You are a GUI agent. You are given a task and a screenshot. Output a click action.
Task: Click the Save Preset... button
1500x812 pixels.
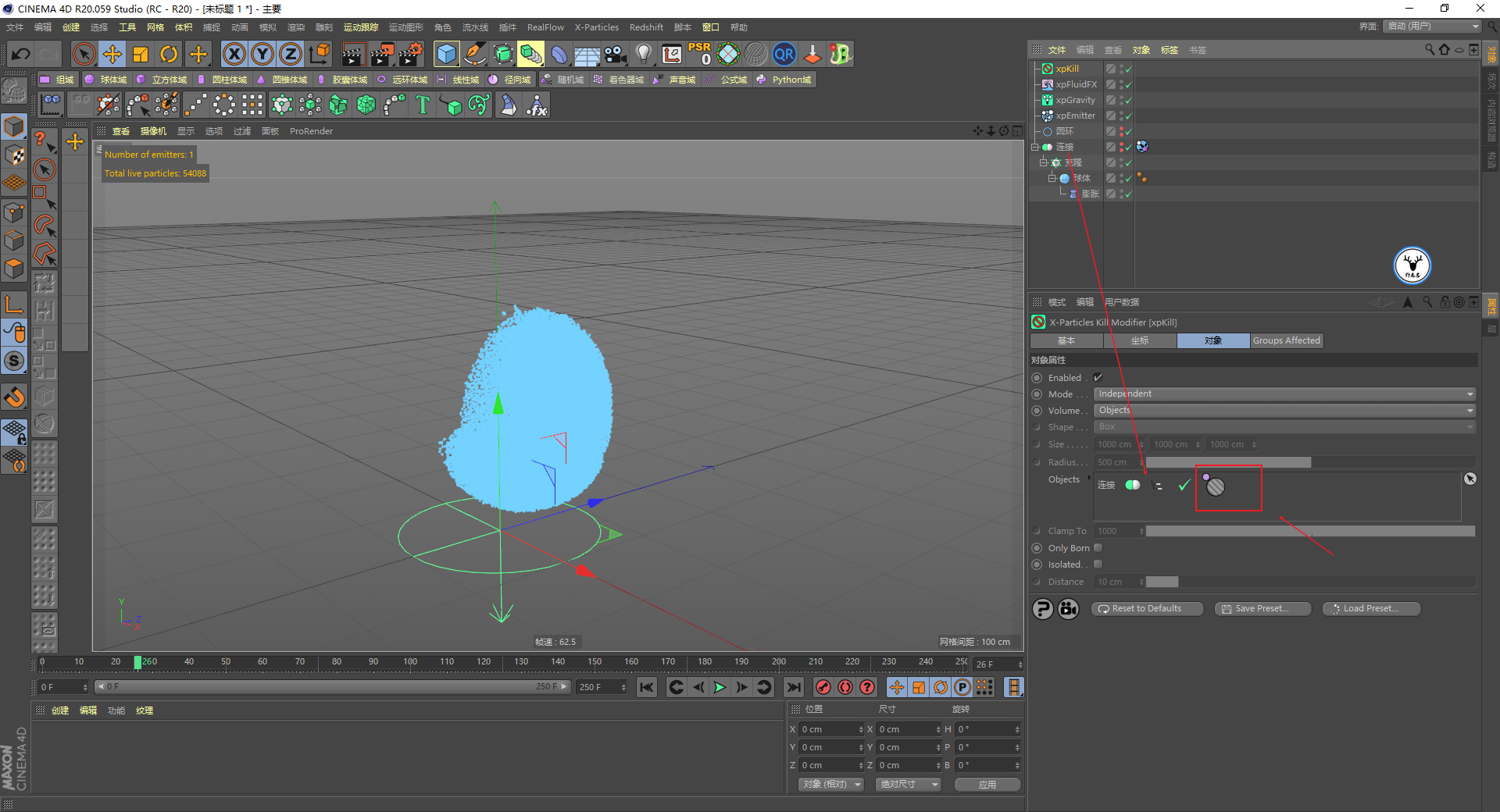(x=1262, y=608)
